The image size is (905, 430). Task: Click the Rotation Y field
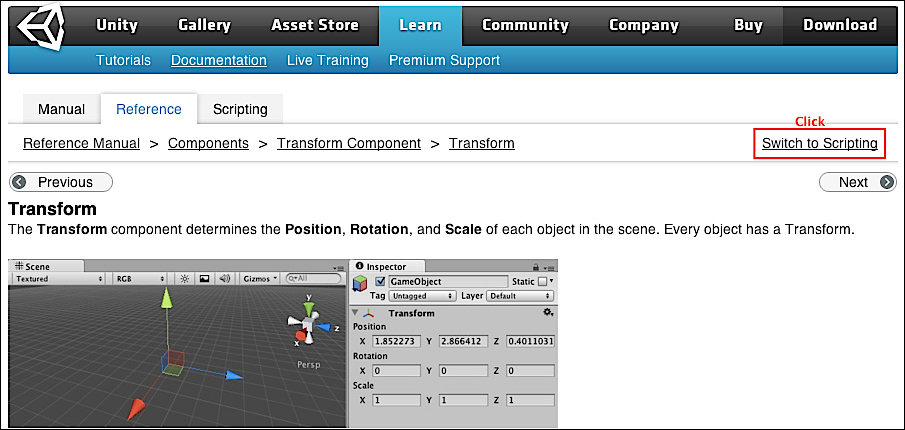(x=464, y=371)
